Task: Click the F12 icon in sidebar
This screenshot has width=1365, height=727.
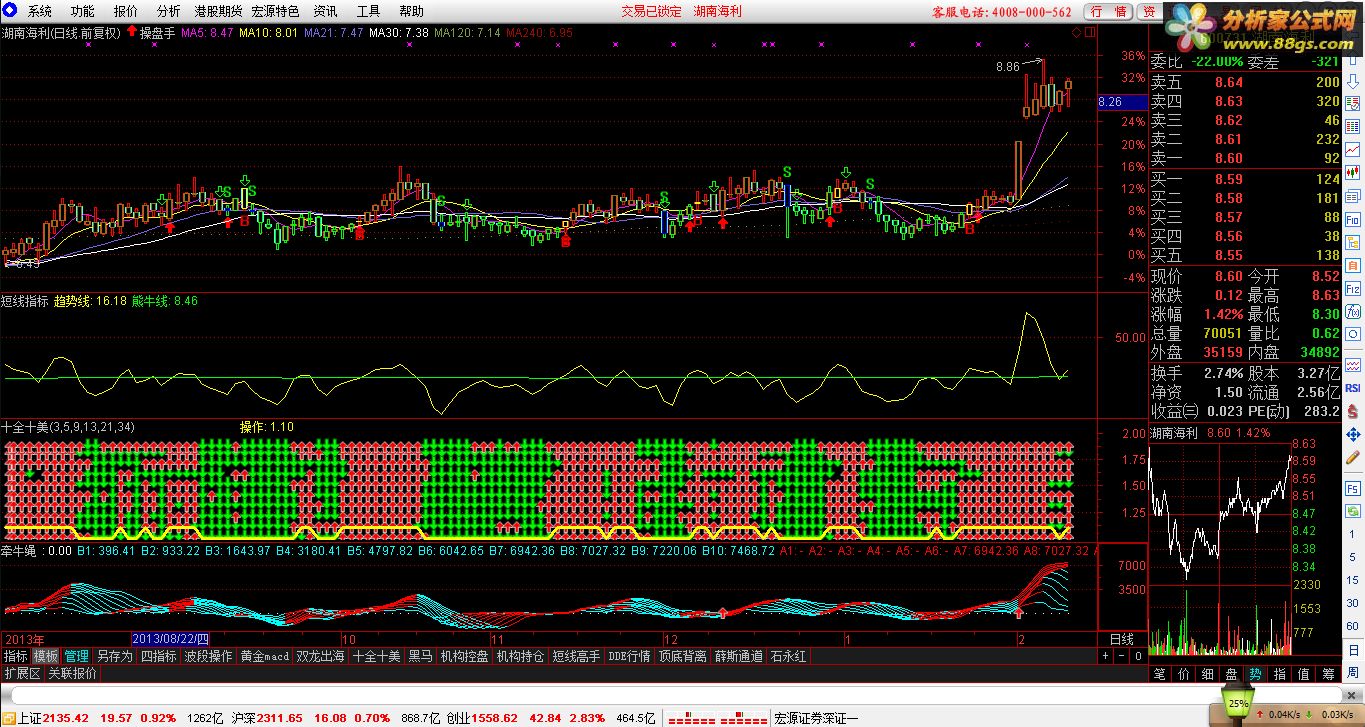Action: [1352, 288]
